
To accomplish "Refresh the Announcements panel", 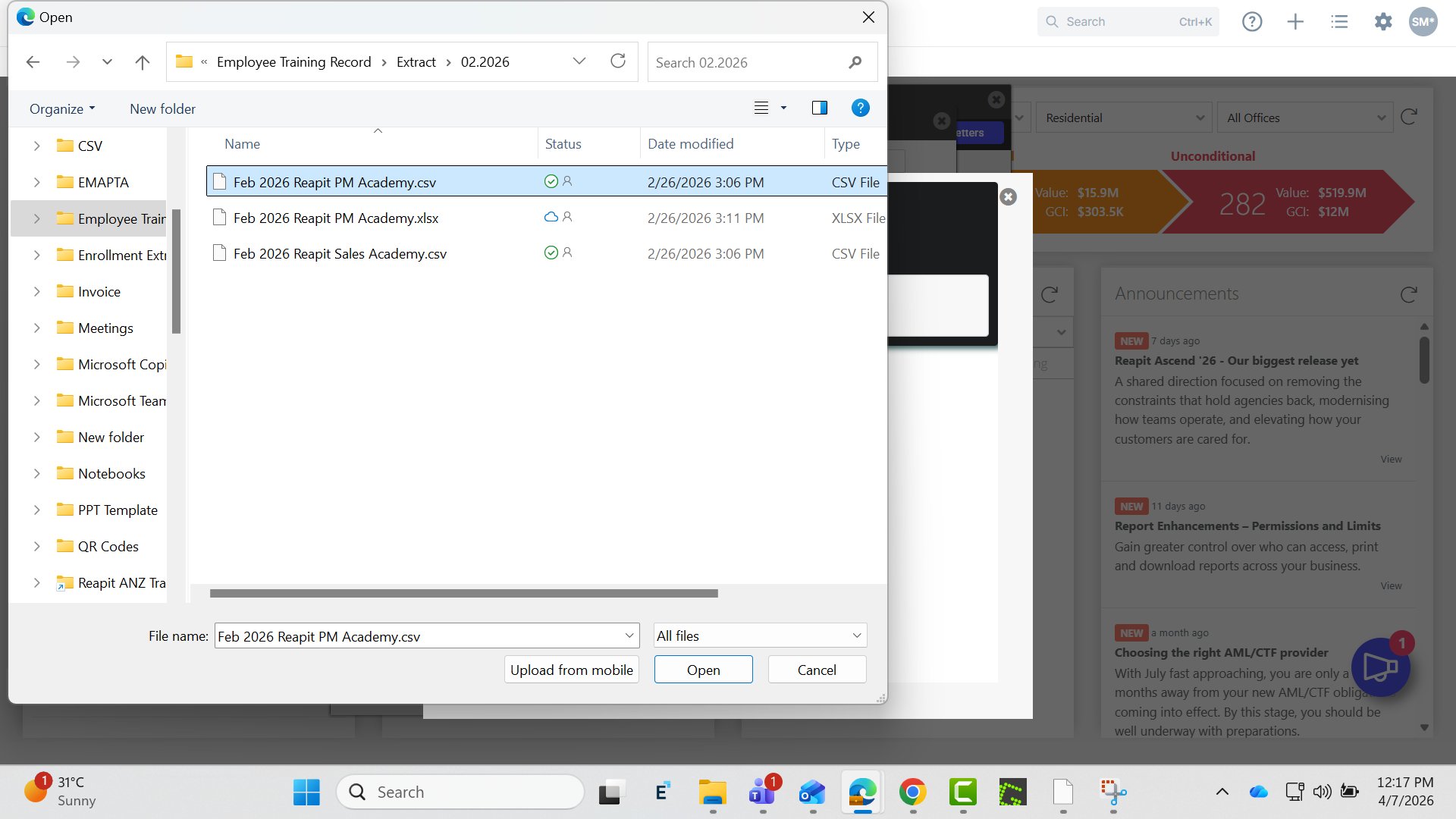I will click(1408, 294).
